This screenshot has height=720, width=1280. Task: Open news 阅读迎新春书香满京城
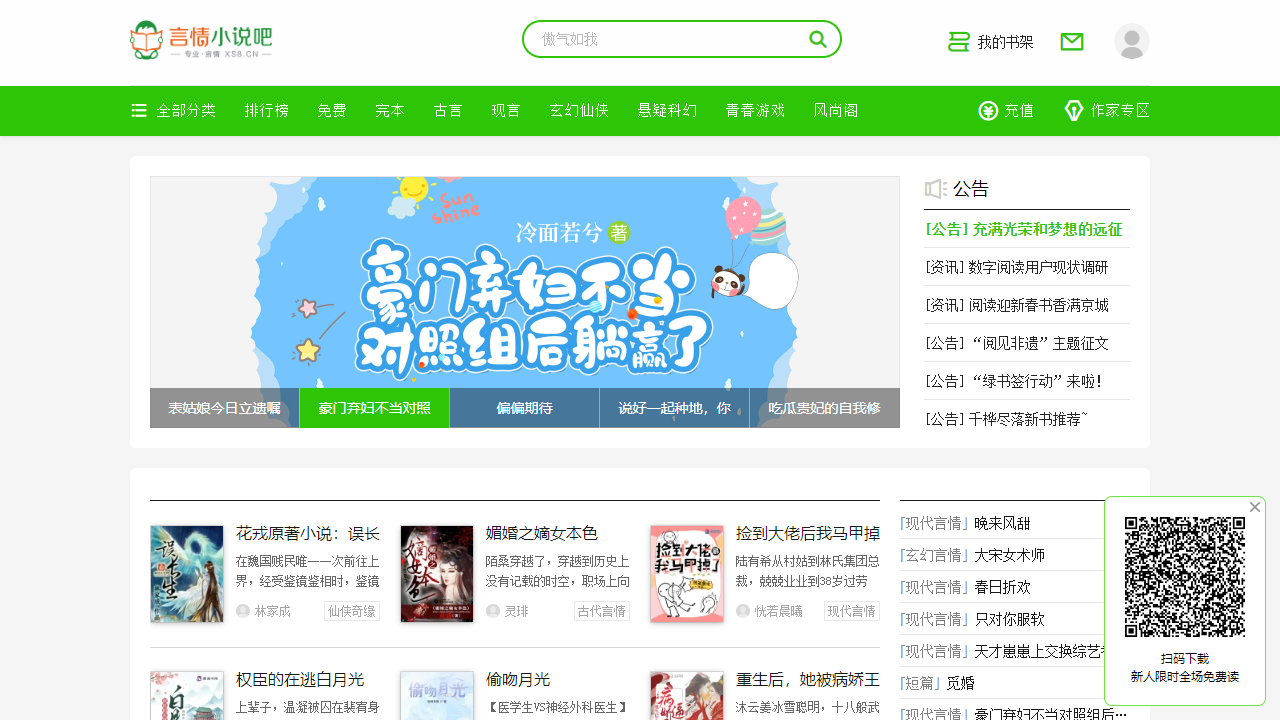coord(1017,305)
